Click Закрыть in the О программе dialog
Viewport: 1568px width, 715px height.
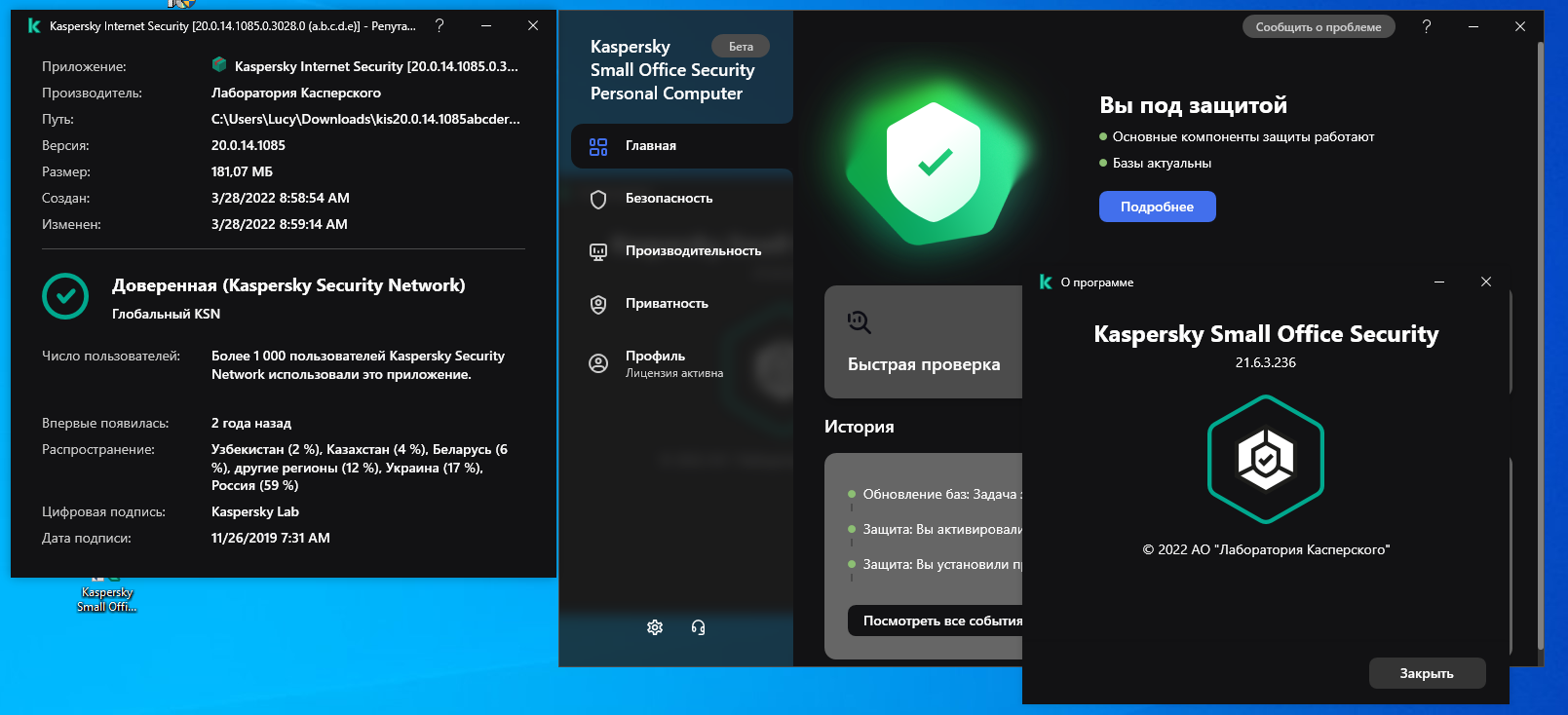tap(1427, 673)
